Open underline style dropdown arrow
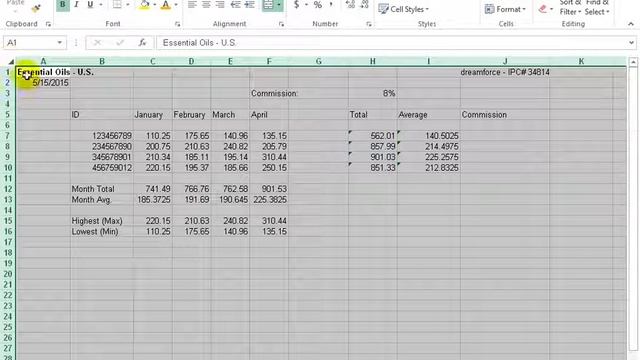Image resolution: width=640 pixels, height=360 pixels. (x=101, y=4)
